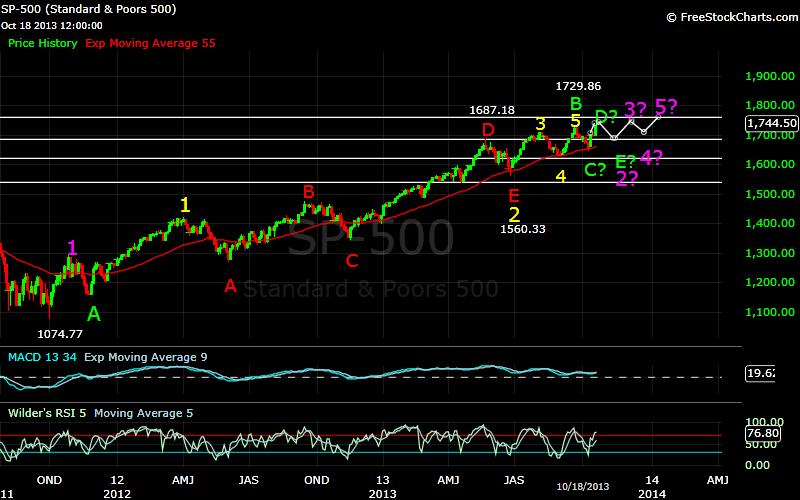Image resolution: width=800 pixels, height=500 pixels.
Task: Click the 2014 year label on time axis
Action: click(652, 494)
